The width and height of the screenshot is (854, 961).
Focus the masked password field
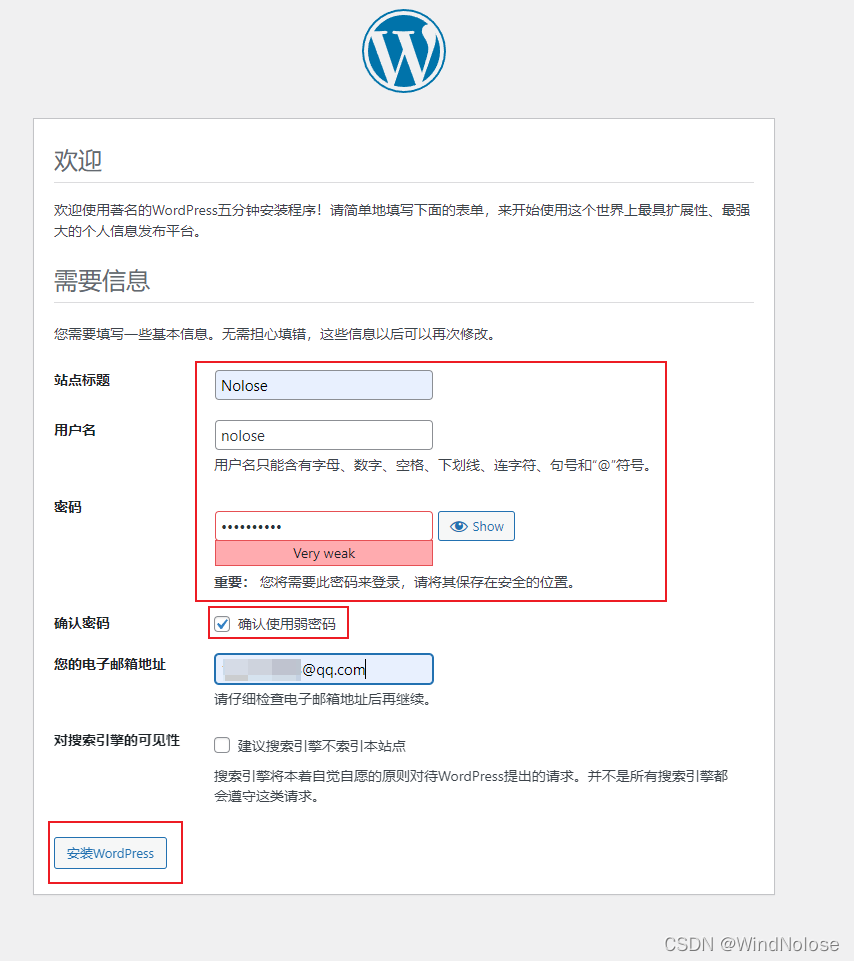pos(324,526)
